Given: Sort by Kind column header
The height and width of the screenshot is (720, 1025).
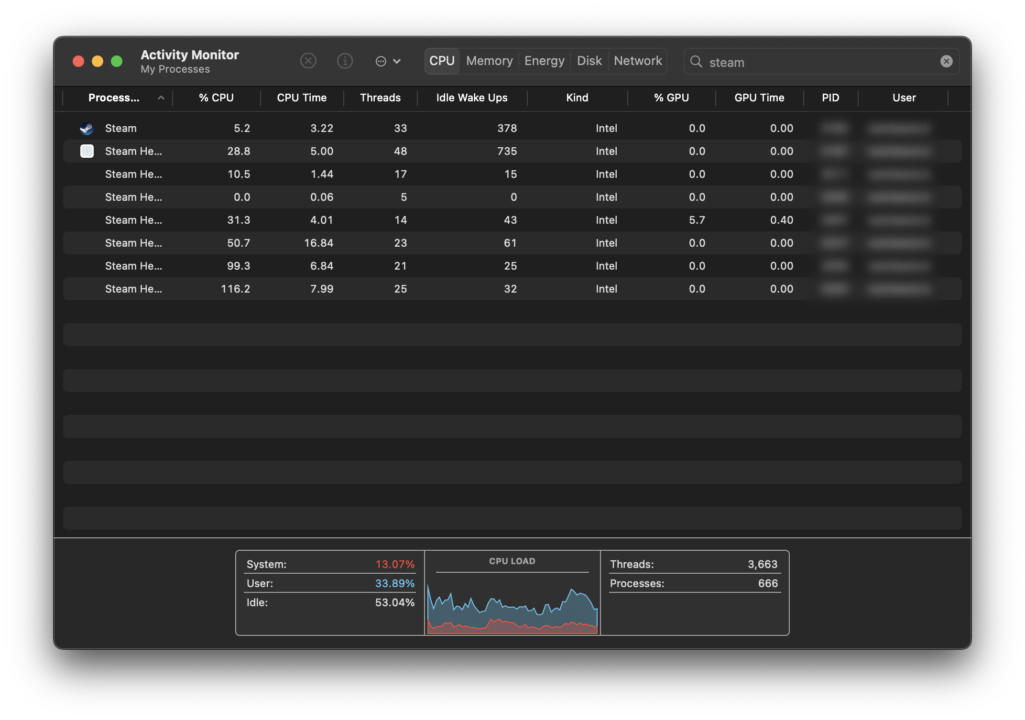Looking at the screenshot, I should pyautogui.click(x=577, y=97).
